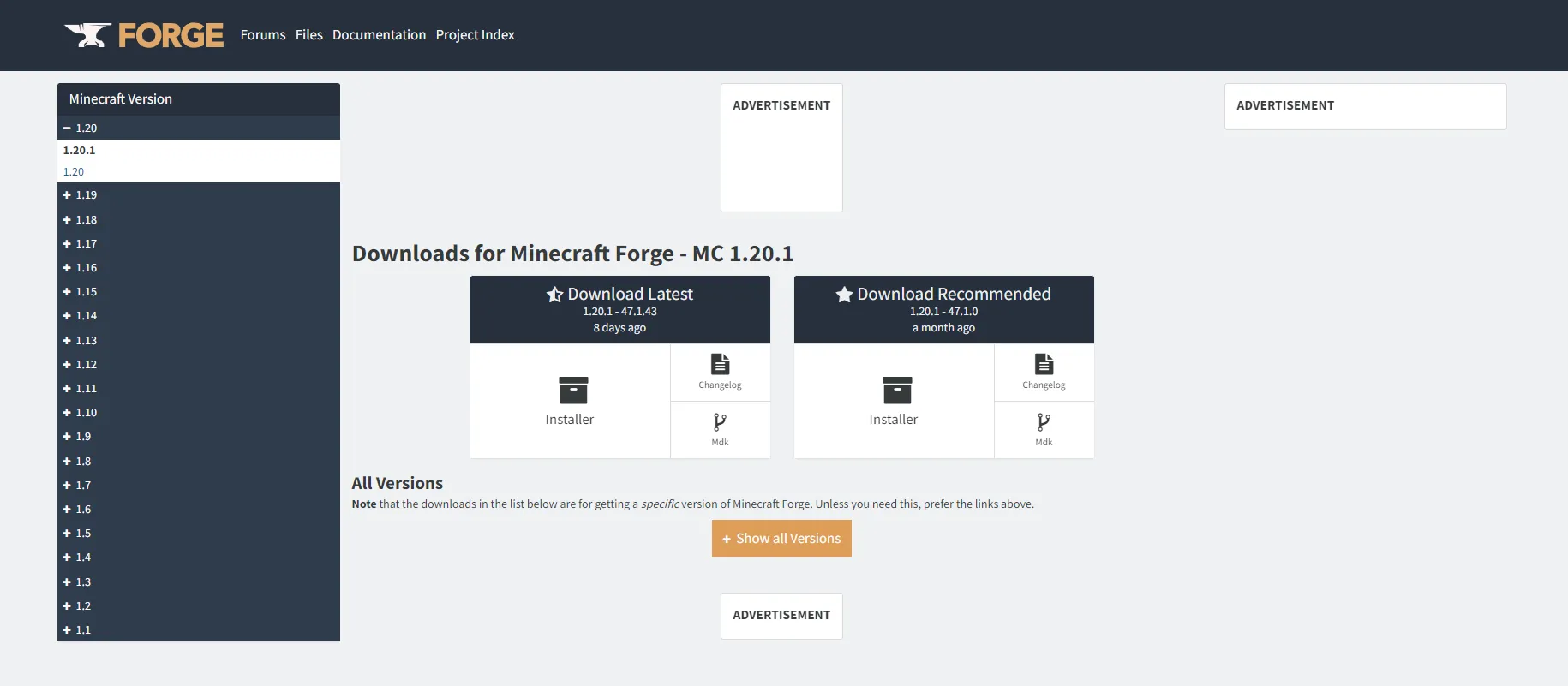Click the '8 days ago' text

[619, 328]
